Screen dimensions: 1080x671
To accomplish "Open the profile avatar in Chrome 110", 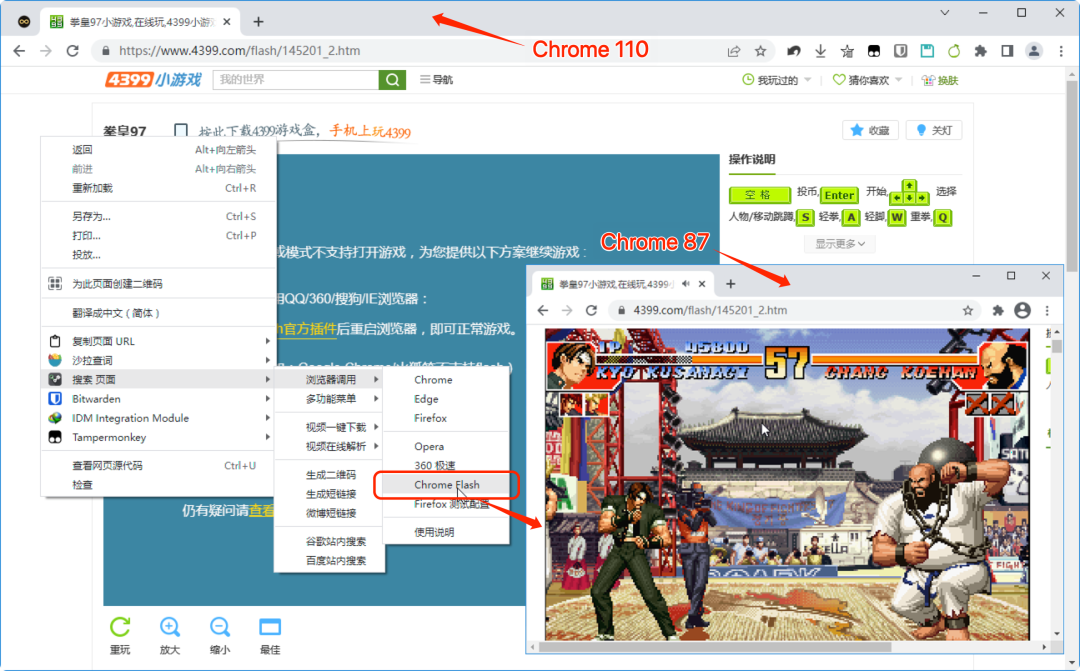I will [x=1034, y=51].
